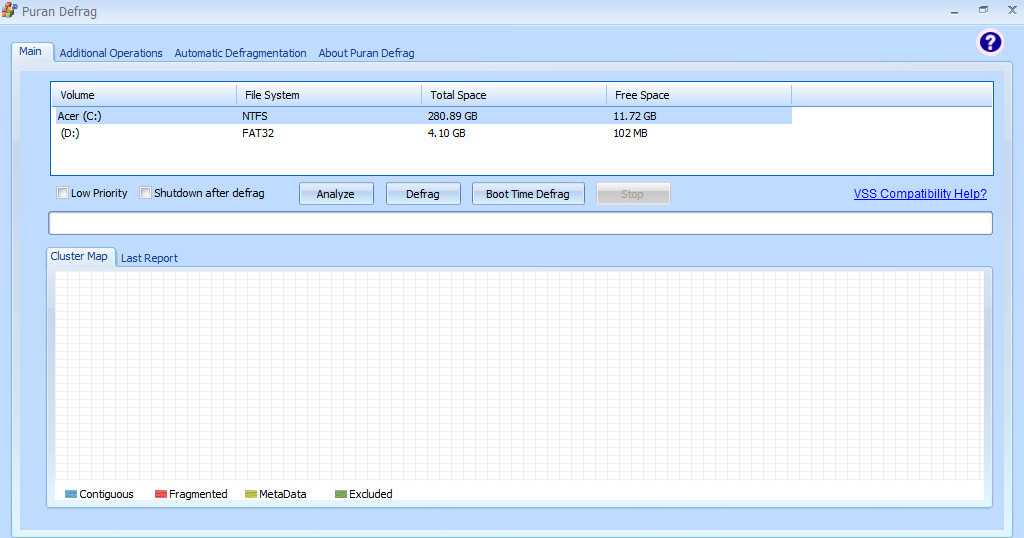Open the Additional Operations tab
The width and height of the screenshot is (1024, 538).
(111, 53)
